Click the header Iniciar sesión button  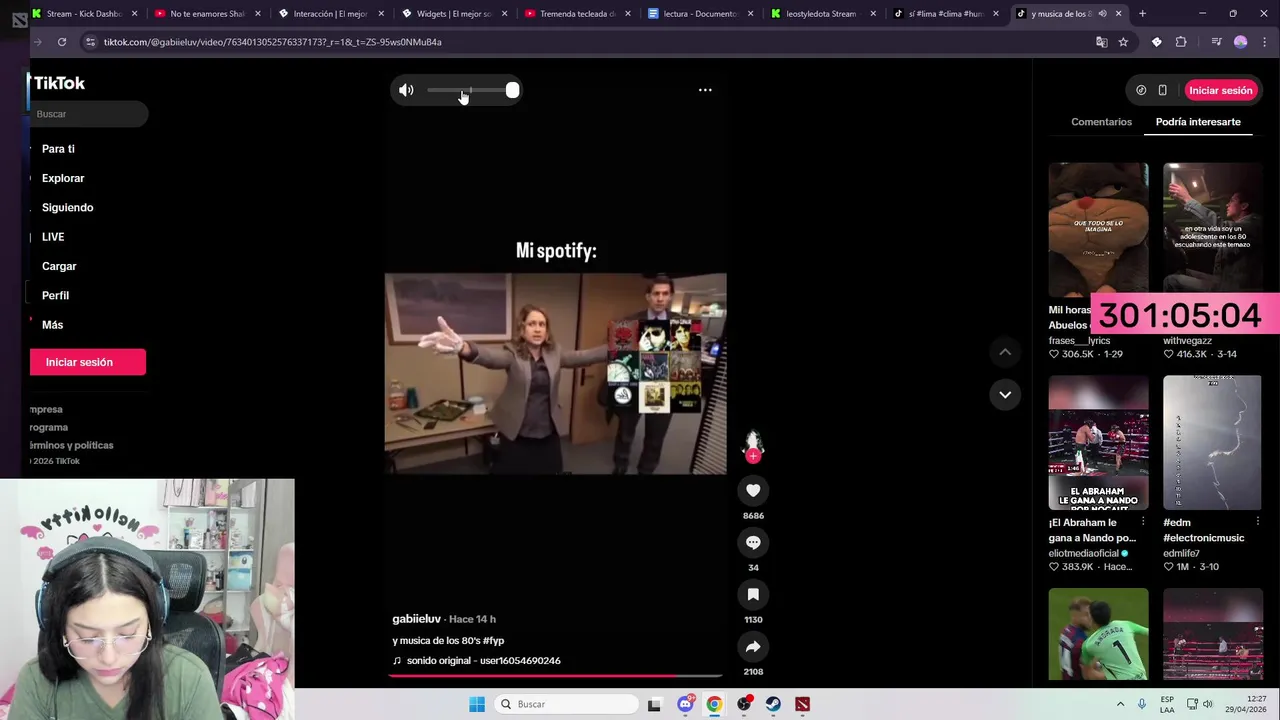tap(1220, 90)
